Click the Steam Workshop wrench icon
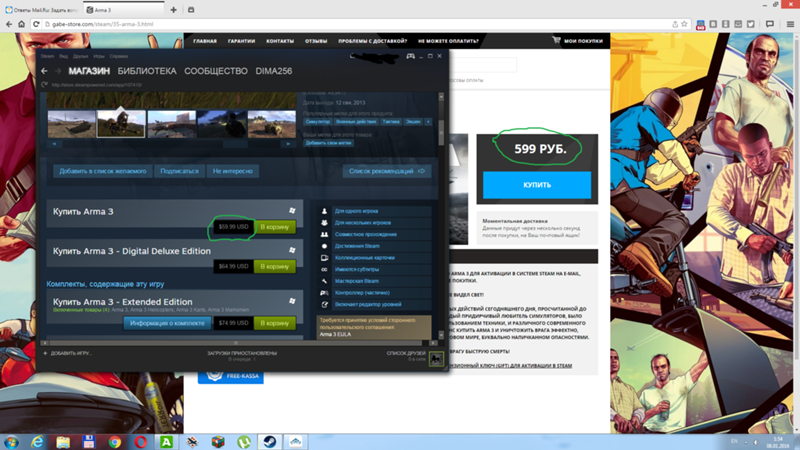This screenshot has height=450, width=800. (x=324, y=281)
